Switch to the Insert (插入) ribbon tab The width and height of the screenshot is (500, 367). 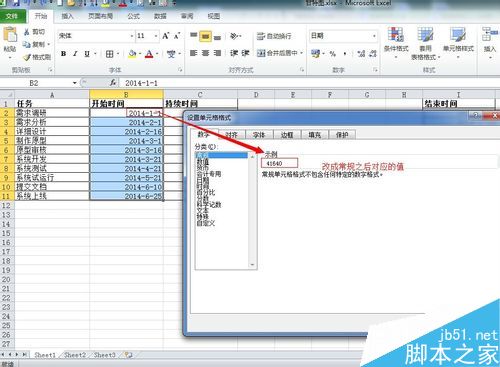click(x=67, y=16)
